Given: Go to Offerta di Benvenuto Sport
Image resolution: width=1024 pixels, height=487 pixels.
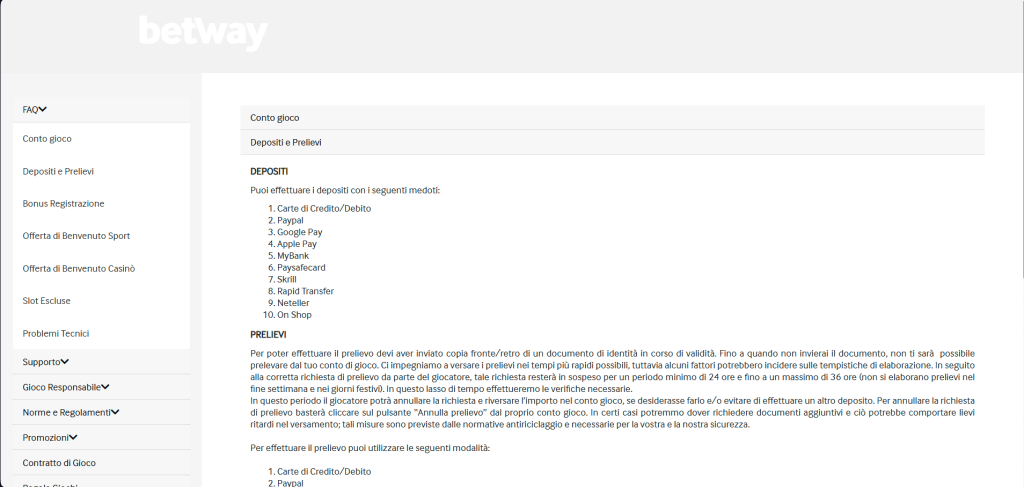Looking at the screenshot, I should tap(76, 236).
